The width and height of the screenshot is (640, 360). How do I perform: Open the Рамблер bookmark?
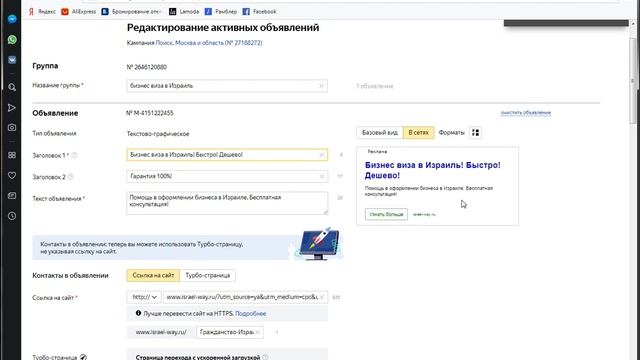pyautogui.click(x=221, y=12)
